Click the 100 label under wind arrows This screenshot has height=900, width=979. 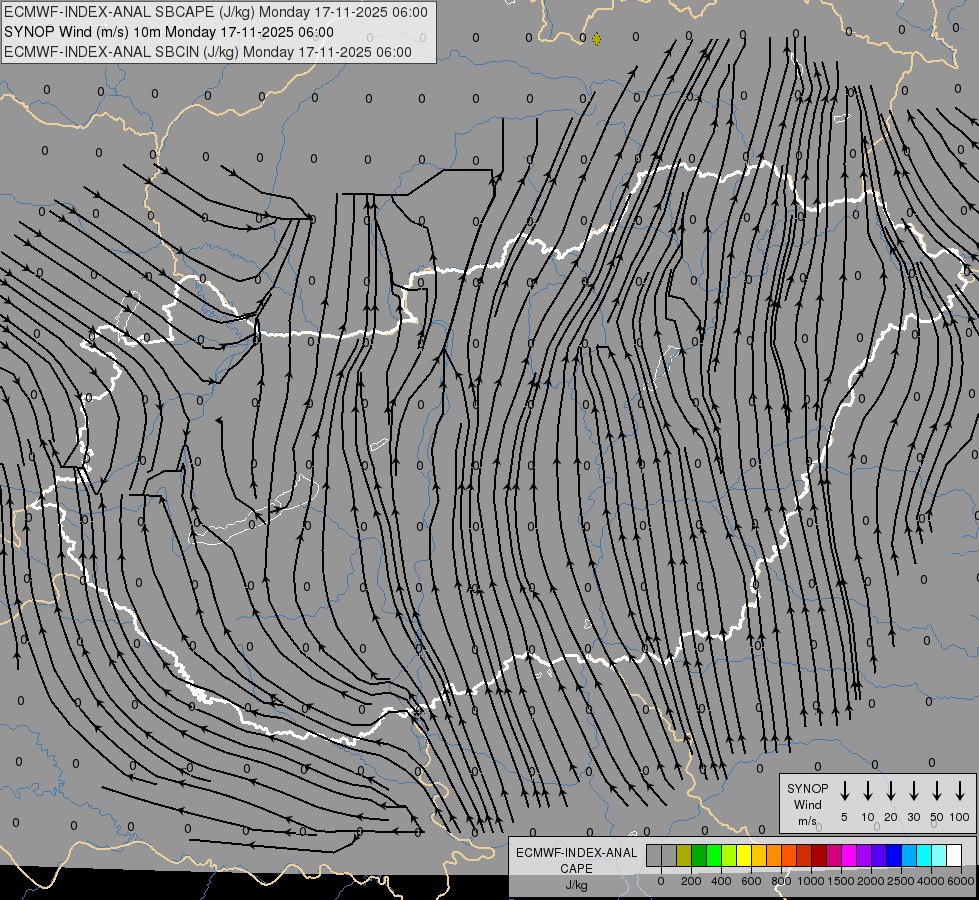coord(960,817)
